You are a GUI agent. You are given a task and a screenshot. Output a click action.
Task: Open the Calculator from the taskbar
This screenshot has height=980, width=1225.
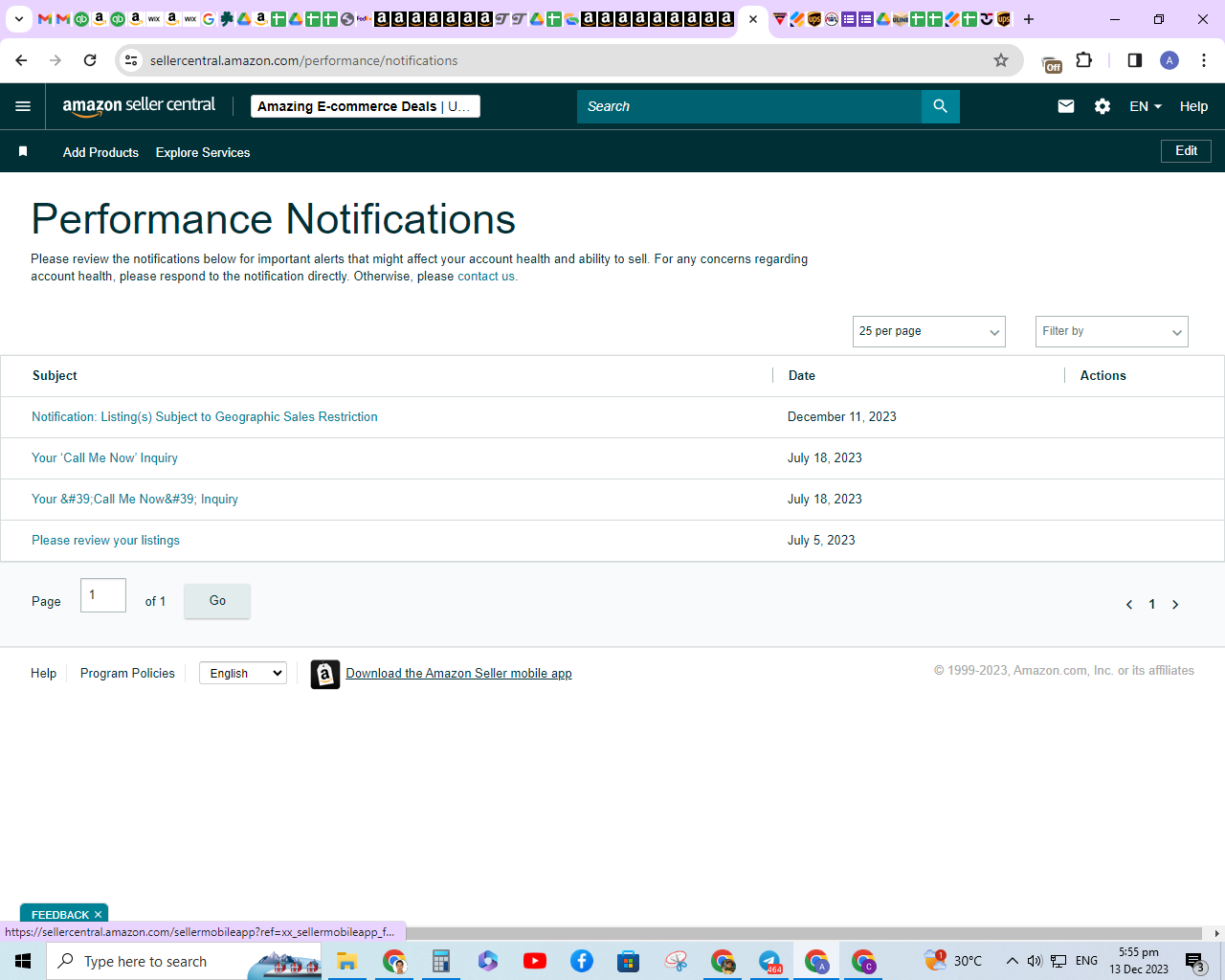440,961
